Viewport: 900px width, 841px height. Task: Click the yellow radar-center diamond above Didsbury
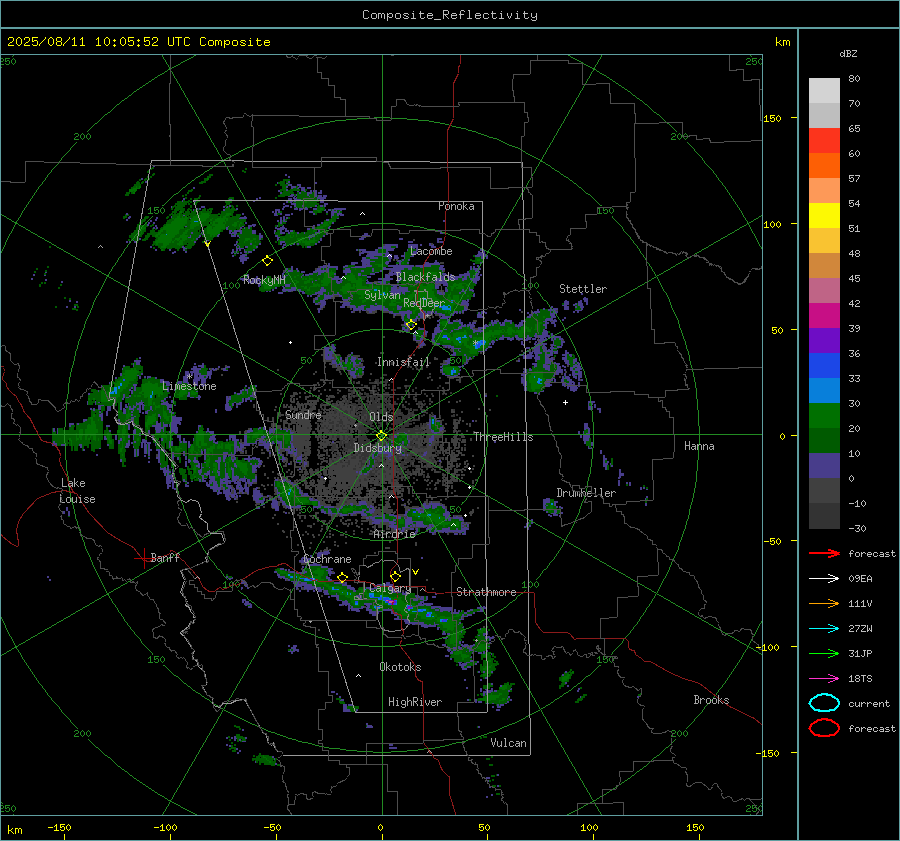coord(382,436)
